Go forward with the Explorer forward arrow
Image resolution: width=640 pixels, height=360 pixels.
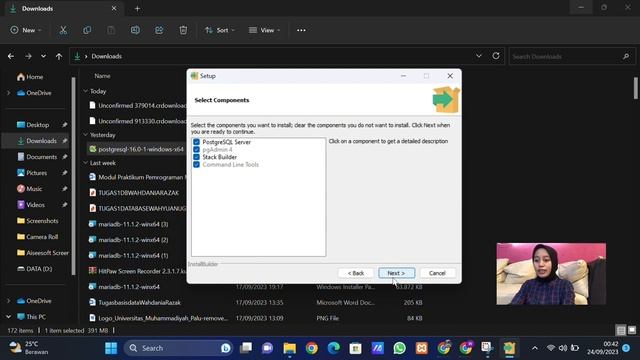[28, 56]
